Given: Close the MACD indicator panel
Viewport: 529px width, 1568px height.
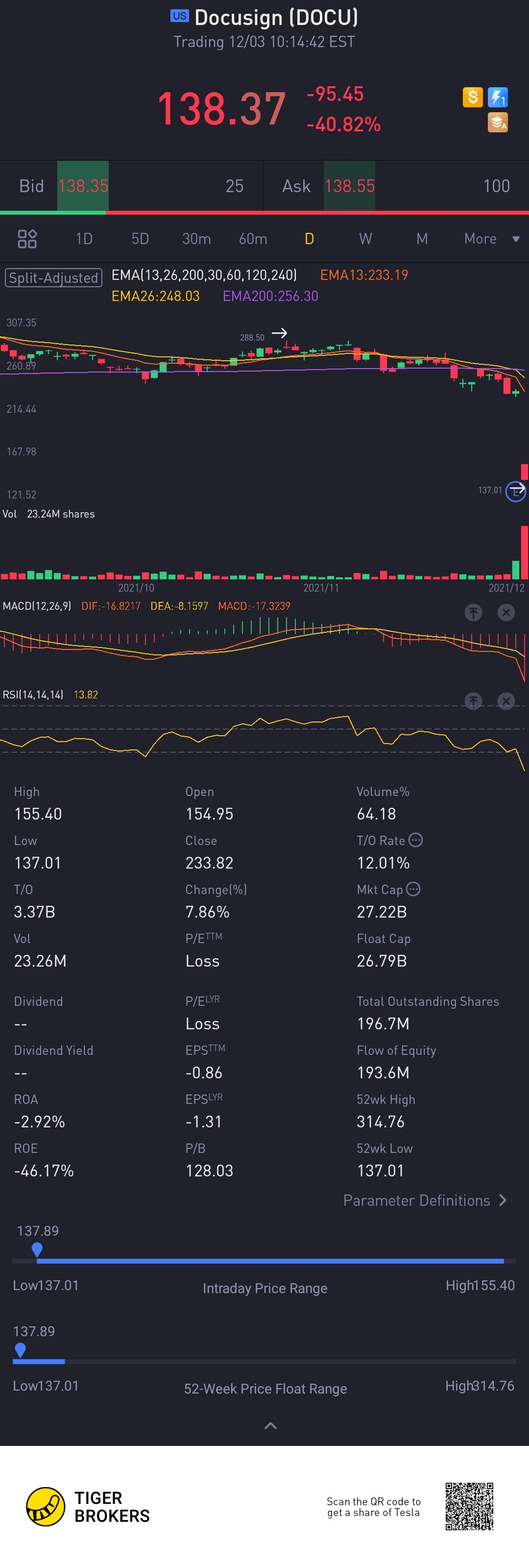Looking at the screenshot, I should click(506, 612).
